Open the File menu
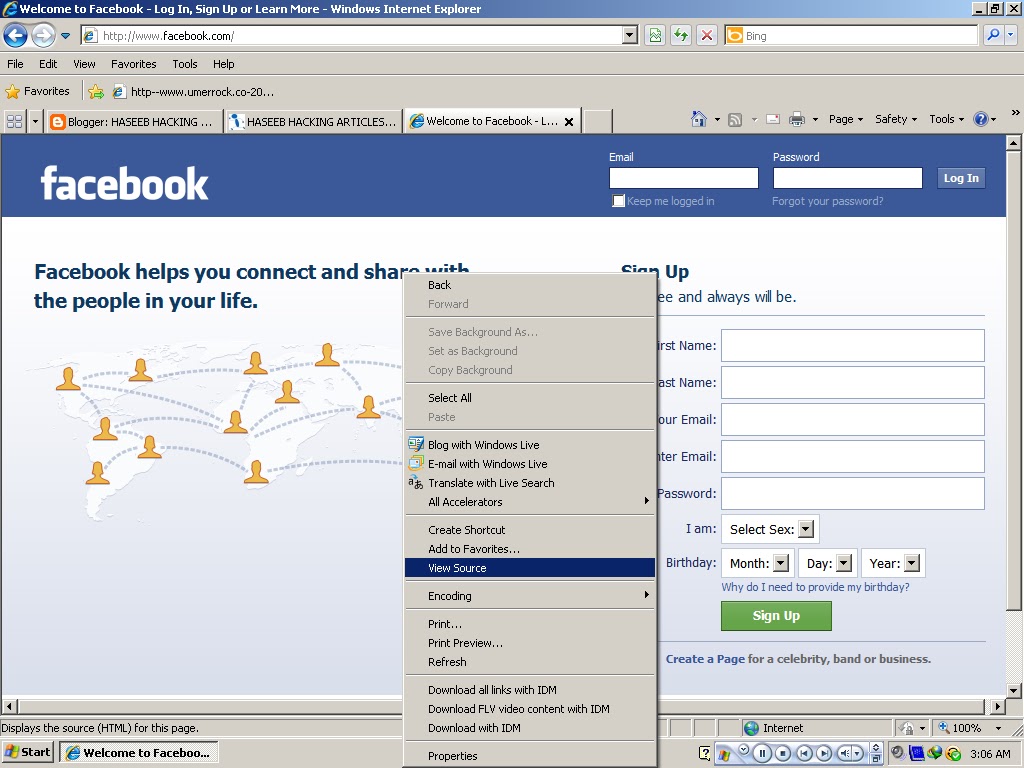The height and width of the screenshot is (768, 1024). pyautogui.click(x=15, y=64)
